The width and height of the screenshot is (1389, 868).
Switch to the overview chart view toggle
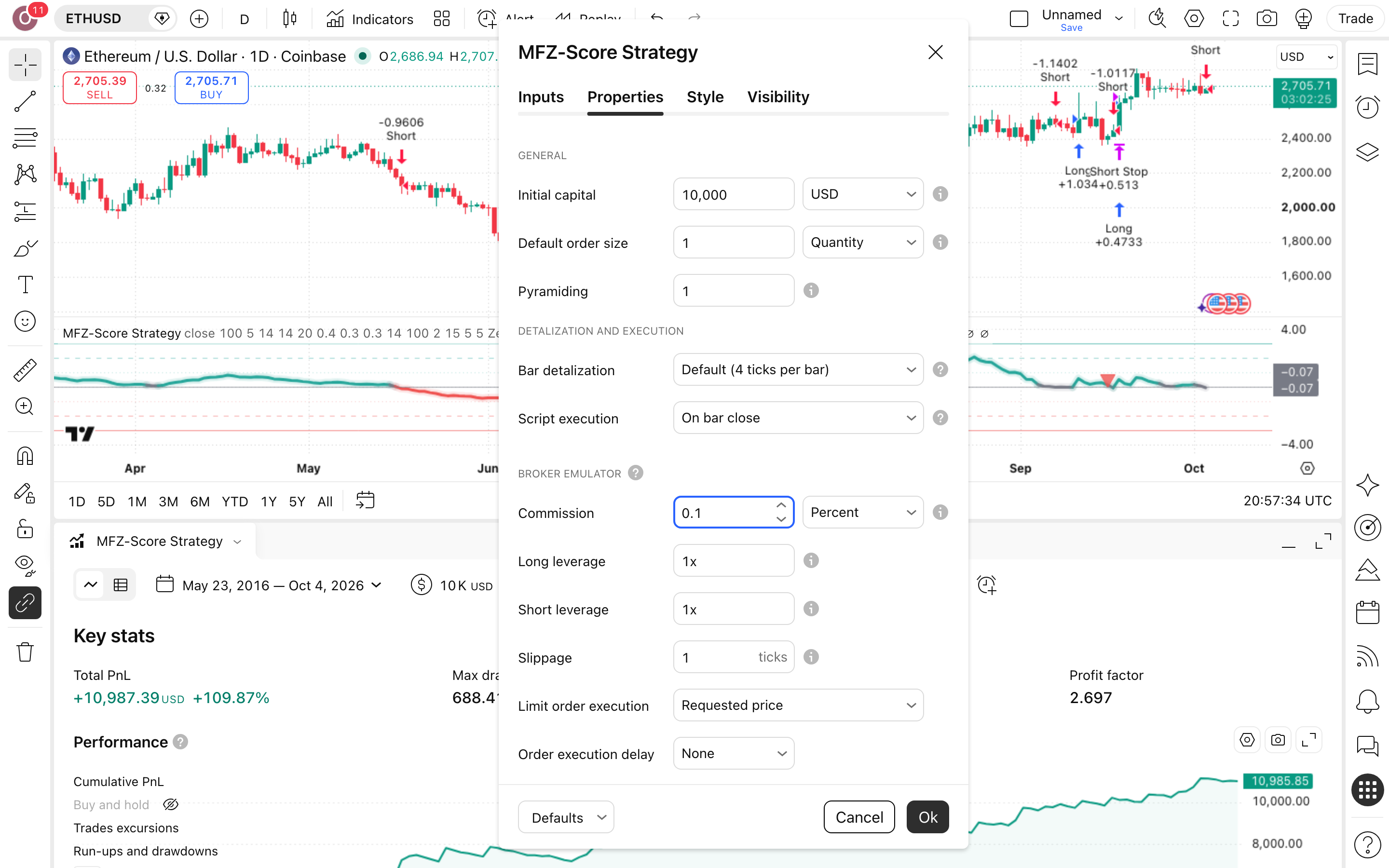[x=91, y=585]
